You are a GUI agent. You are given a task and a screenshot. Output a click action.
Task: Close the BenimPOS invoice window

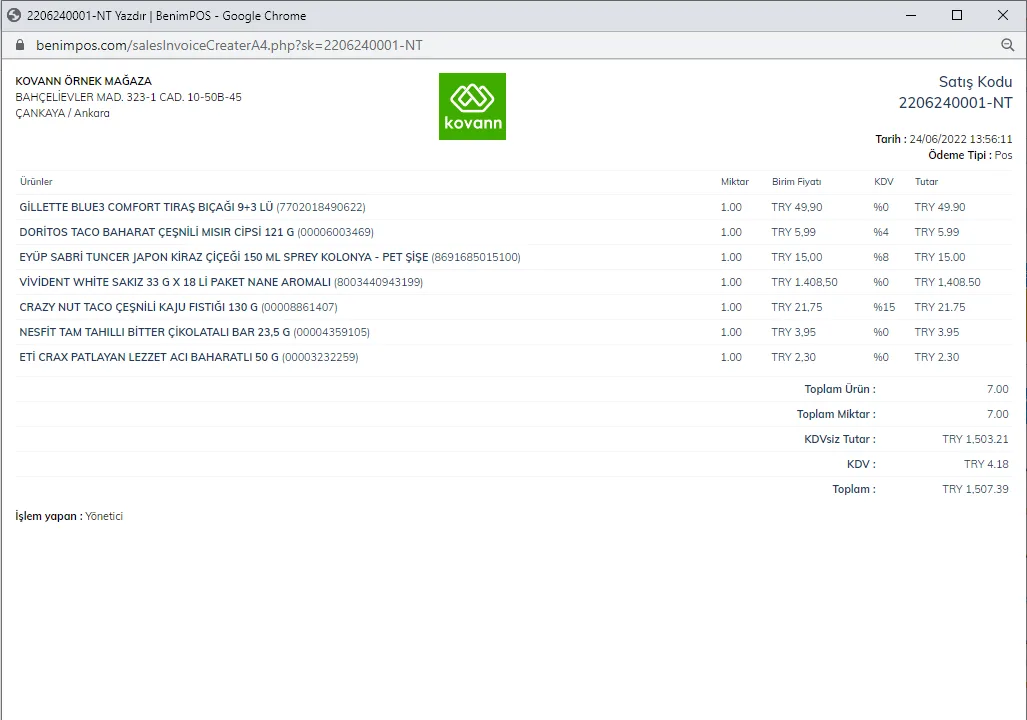coord(1003,15)
